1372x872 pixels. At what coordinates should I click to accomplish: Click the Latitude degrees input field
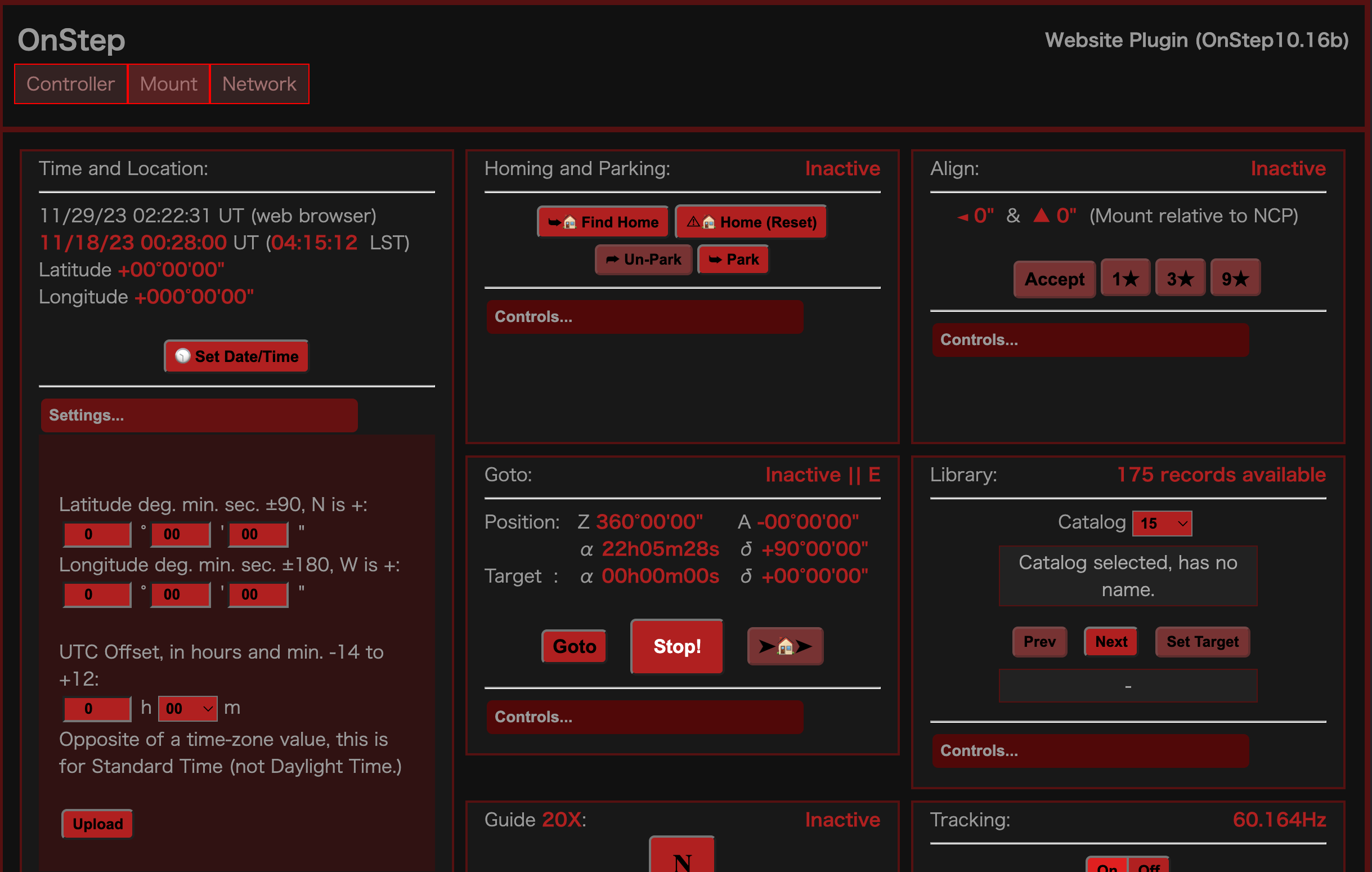97,534
